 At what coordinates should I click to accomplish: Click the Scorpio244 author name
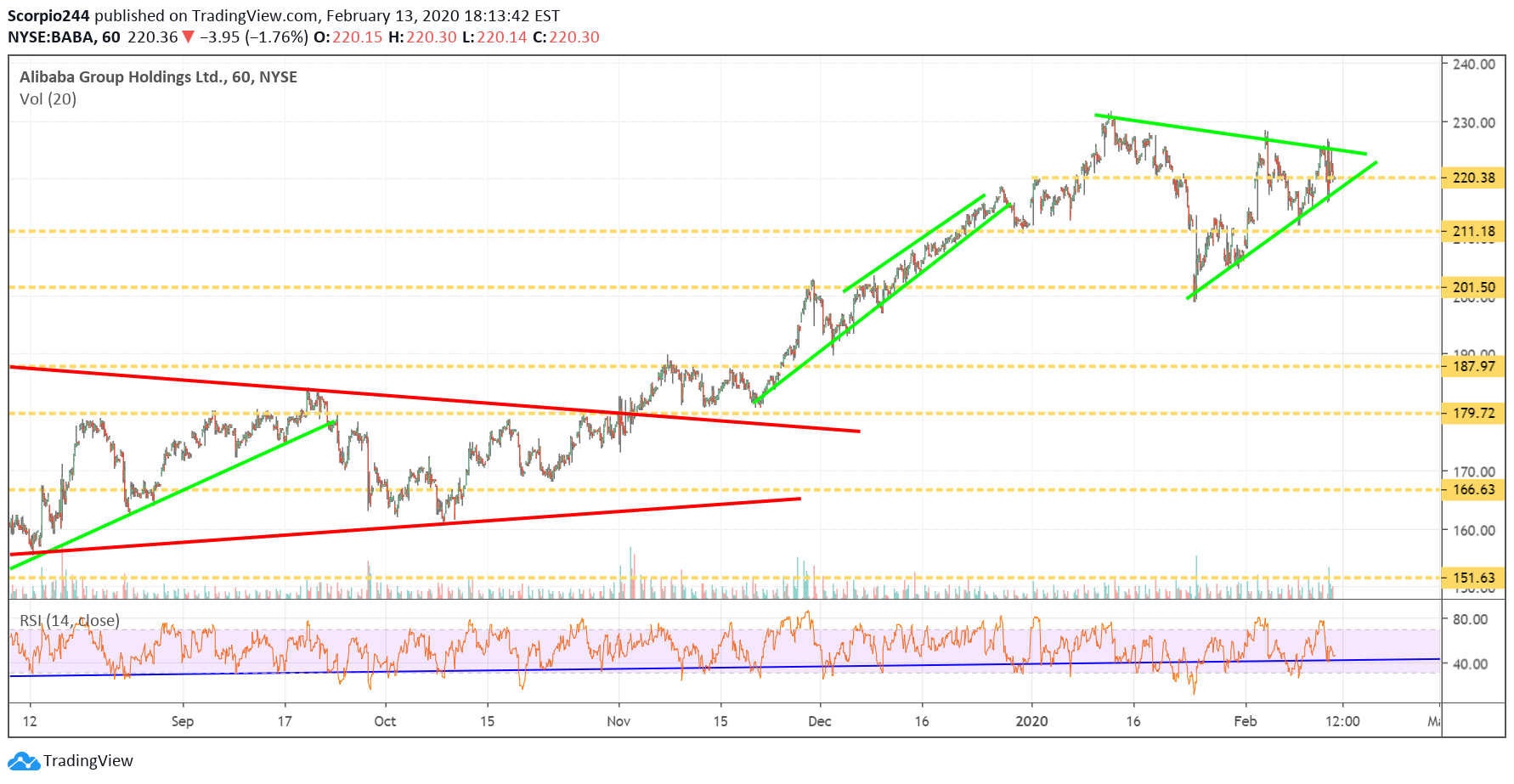[x=48, y=16]
